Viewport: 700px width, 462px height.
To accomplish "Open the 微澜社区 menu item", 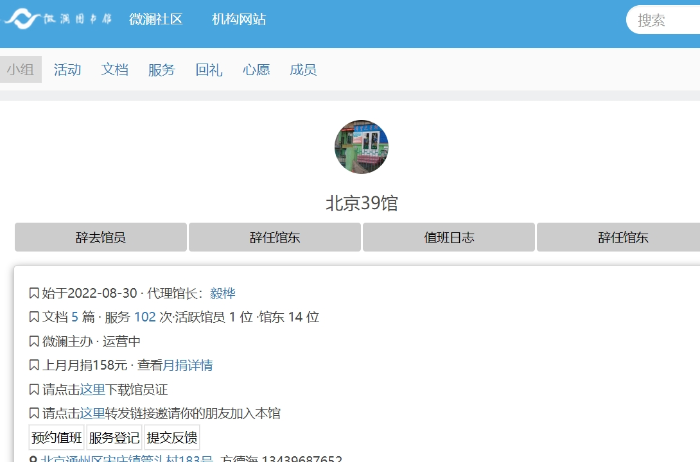I will click(155, 19).
